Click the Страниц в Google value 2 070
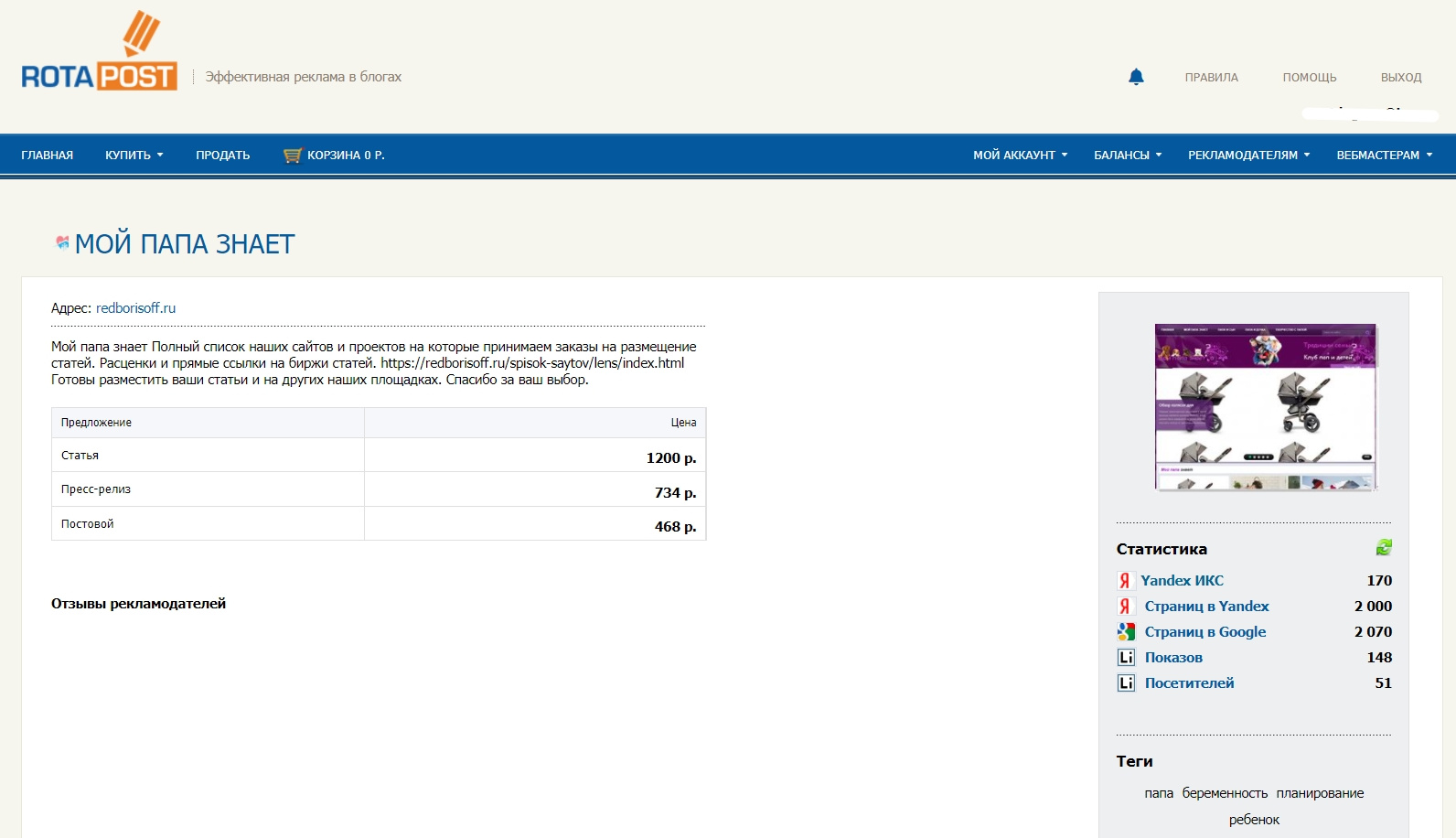Viewport: 1456px width, 838px height. [x=1373, y=631]
